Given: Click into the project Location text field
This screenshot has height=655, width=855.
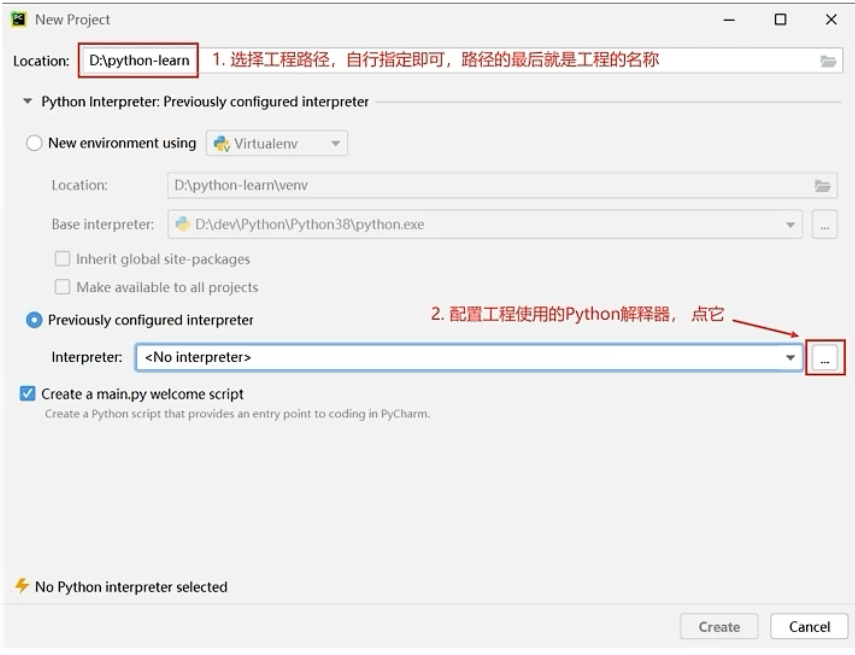Looking at the screenshot, I should click(138, 61).
